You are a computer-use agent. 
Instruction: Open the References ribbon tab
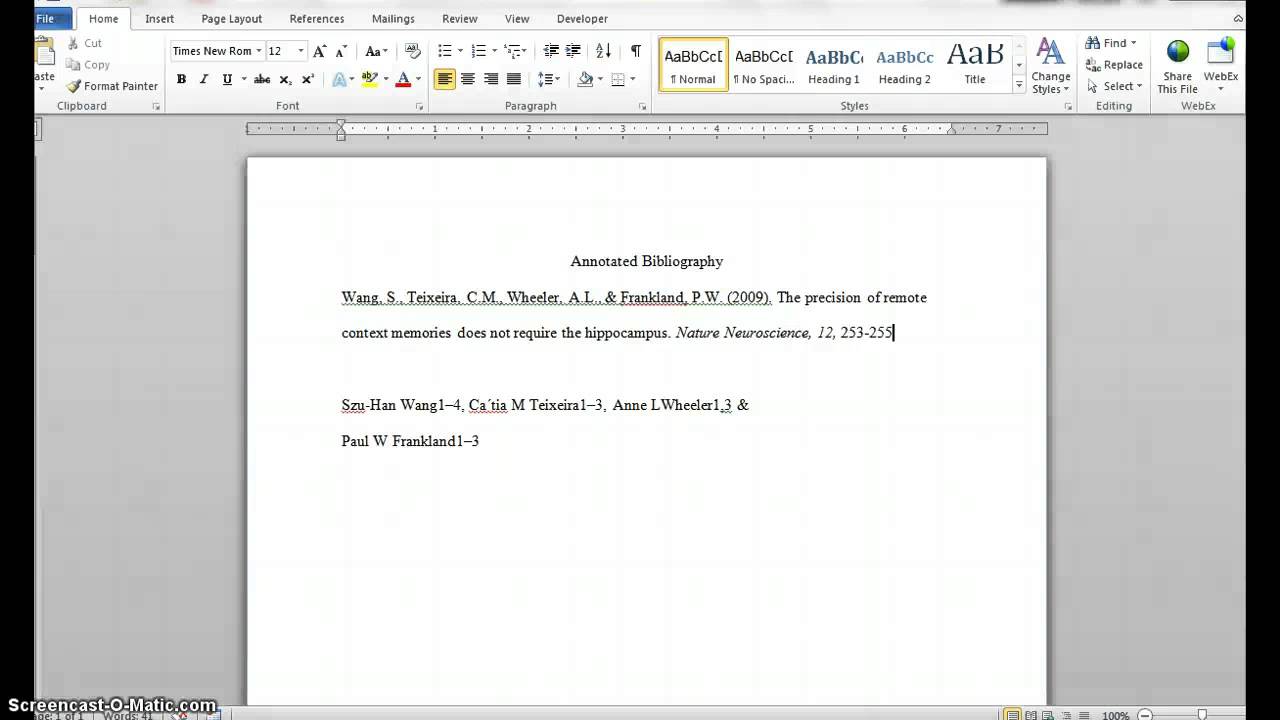[316, 19]
